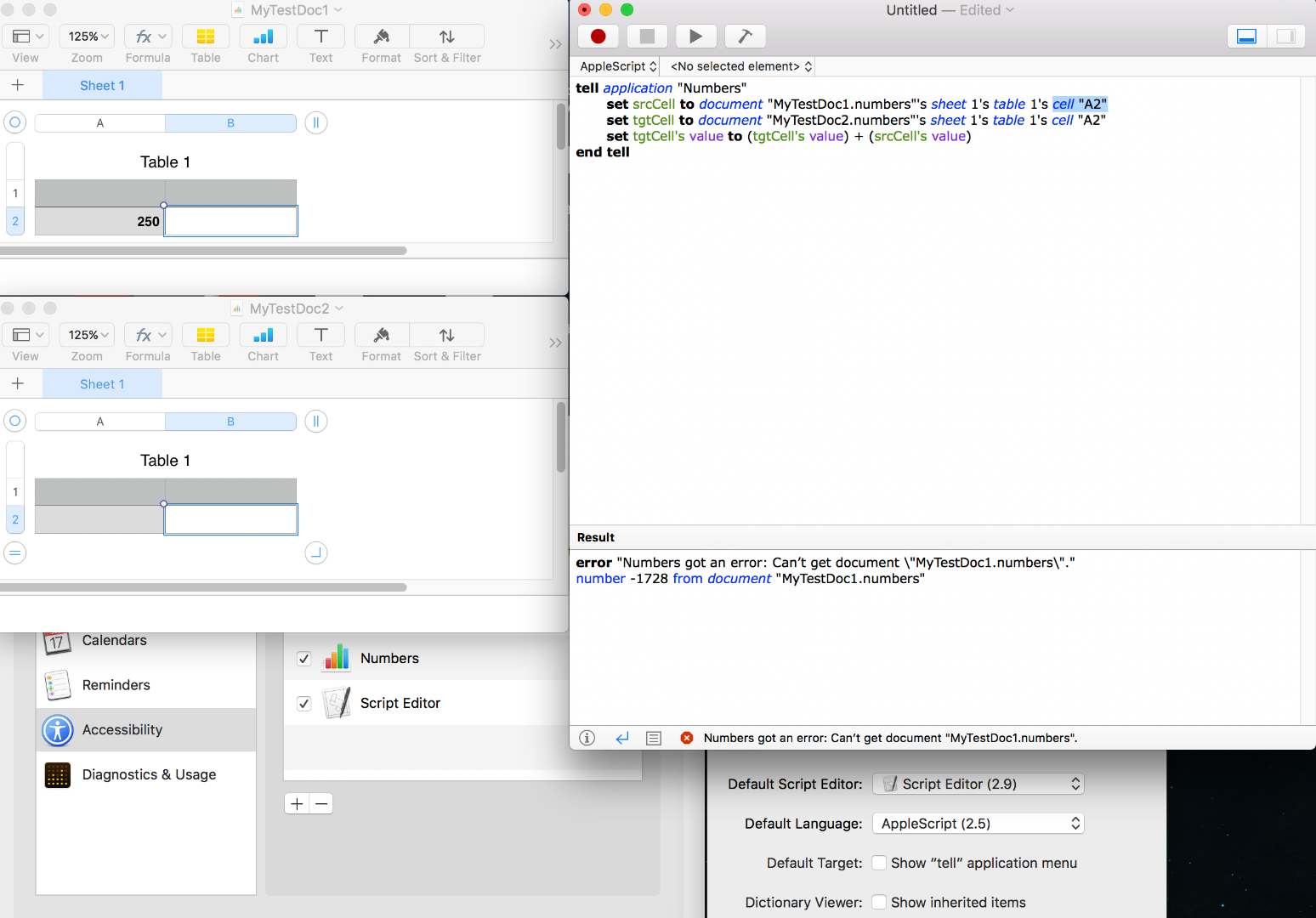
Task: Add a new sheet in MyTestDoc2
Action: click(18, 383)
